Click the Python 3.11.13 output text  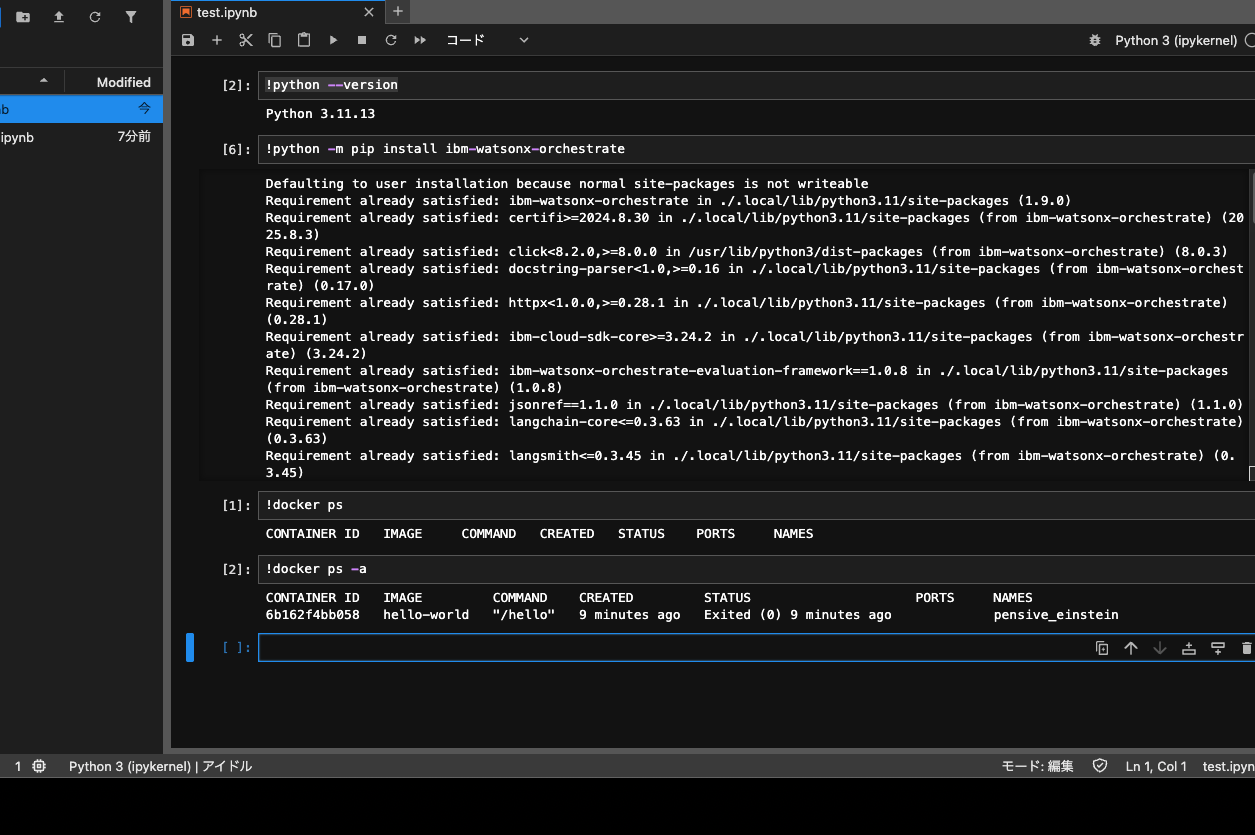320,114
